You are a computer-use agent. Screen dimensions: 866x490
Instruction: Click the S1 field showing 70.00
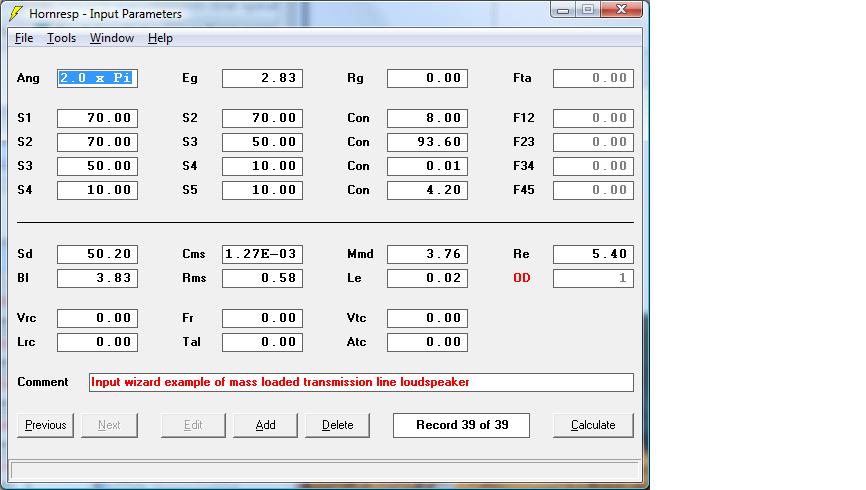tap(97, 118)
